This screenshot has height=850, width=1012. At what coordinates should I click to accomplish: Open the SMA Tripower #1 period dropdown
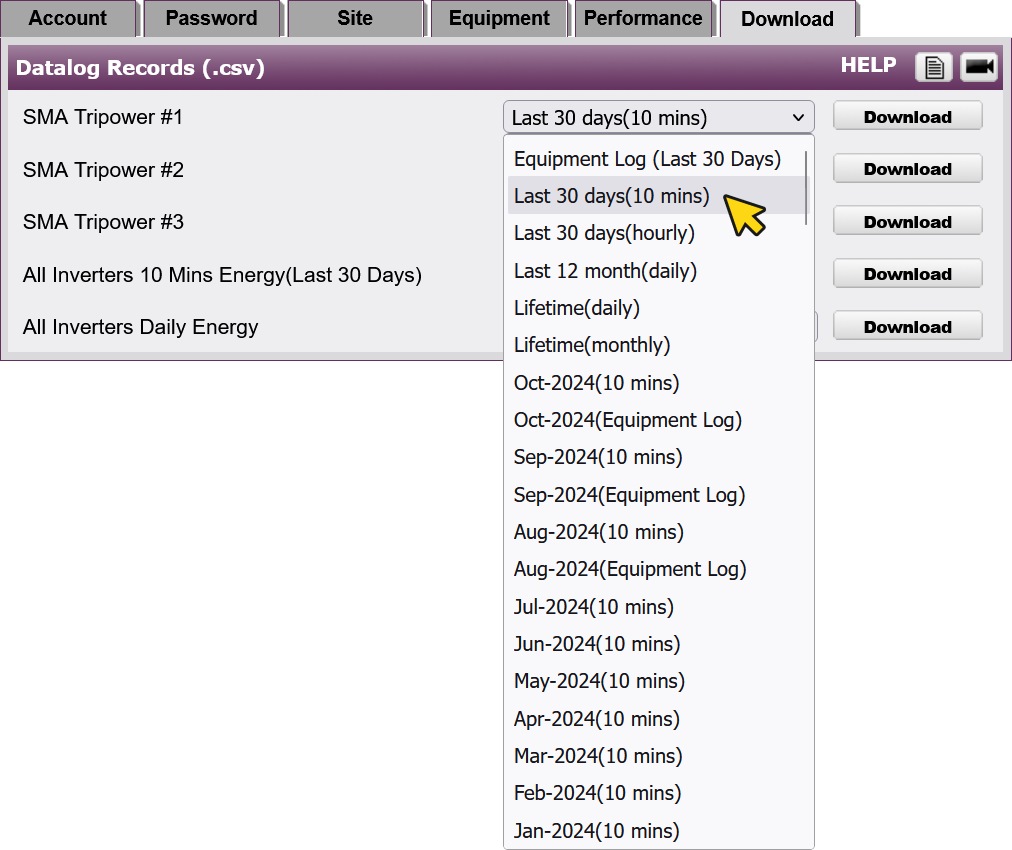[658, 118]
